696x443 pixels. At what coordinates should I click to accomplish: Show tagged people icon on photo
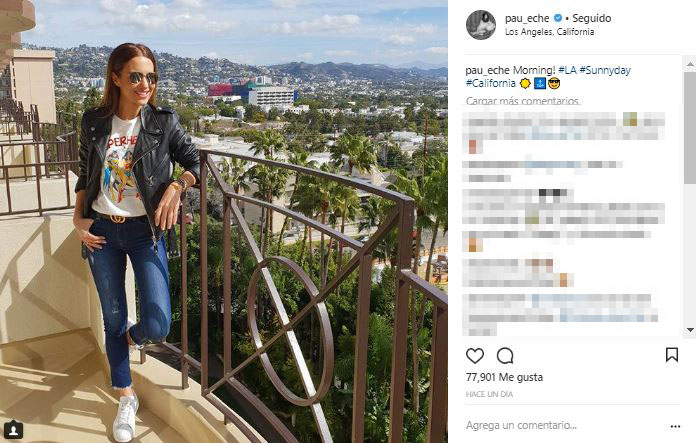point(13,430)
